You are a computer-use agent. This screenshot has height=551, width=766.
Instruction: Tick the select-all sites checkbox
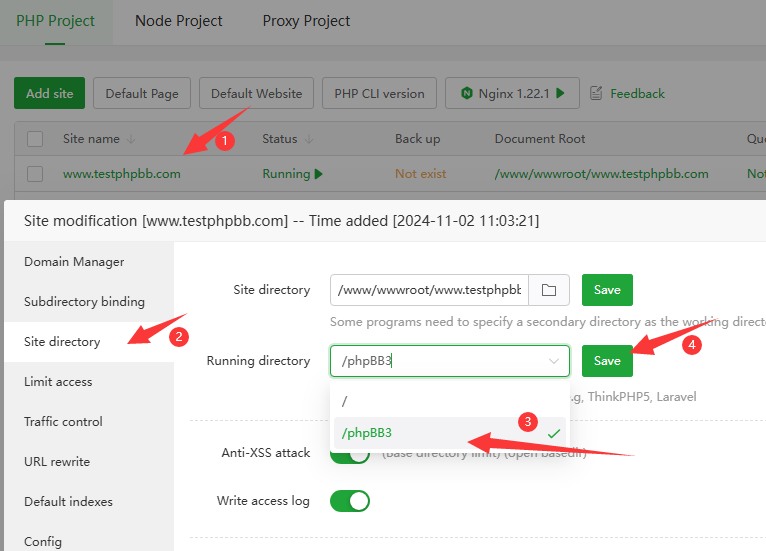coord(35,139)
